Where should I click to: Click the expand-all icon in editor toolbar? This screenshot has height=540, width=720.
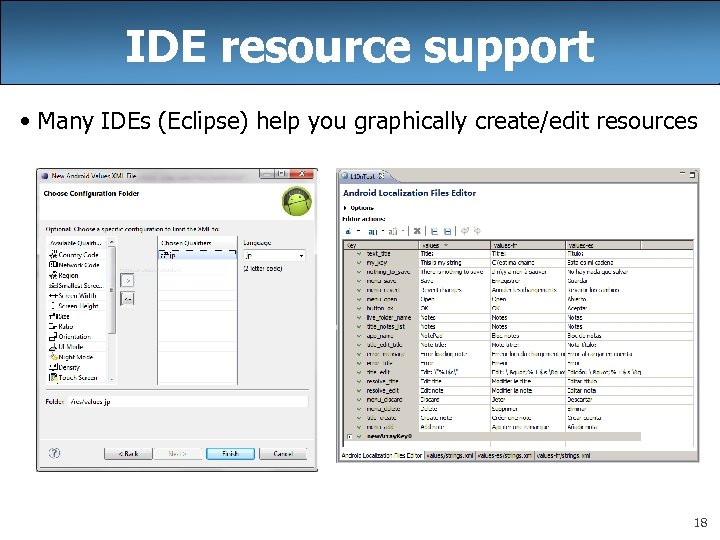tap(434, 231)
